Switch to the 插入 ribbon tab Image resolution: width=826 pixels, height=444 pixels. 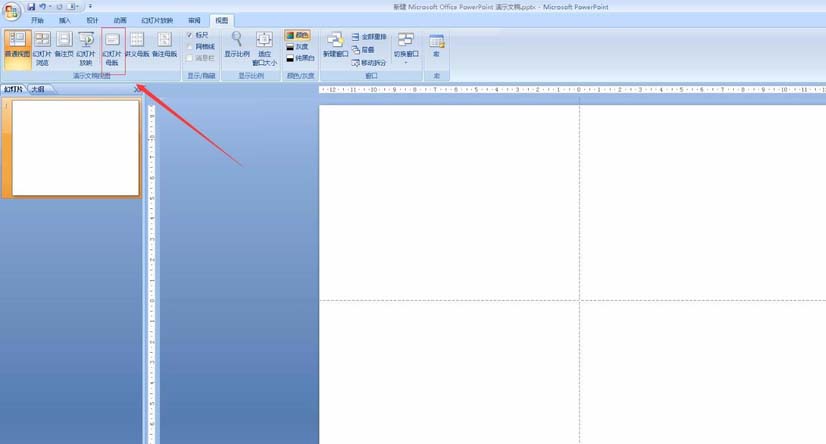pyautogui.click(x=65, y=21)
